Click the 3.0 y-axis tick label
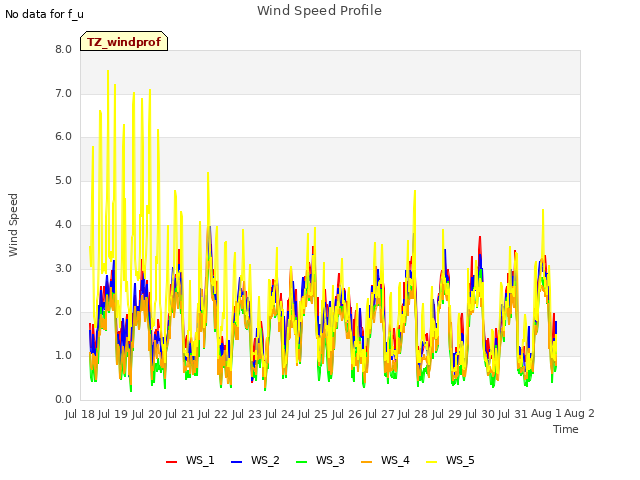The height and width of the screenshot is (480, 640). (63, 269)
